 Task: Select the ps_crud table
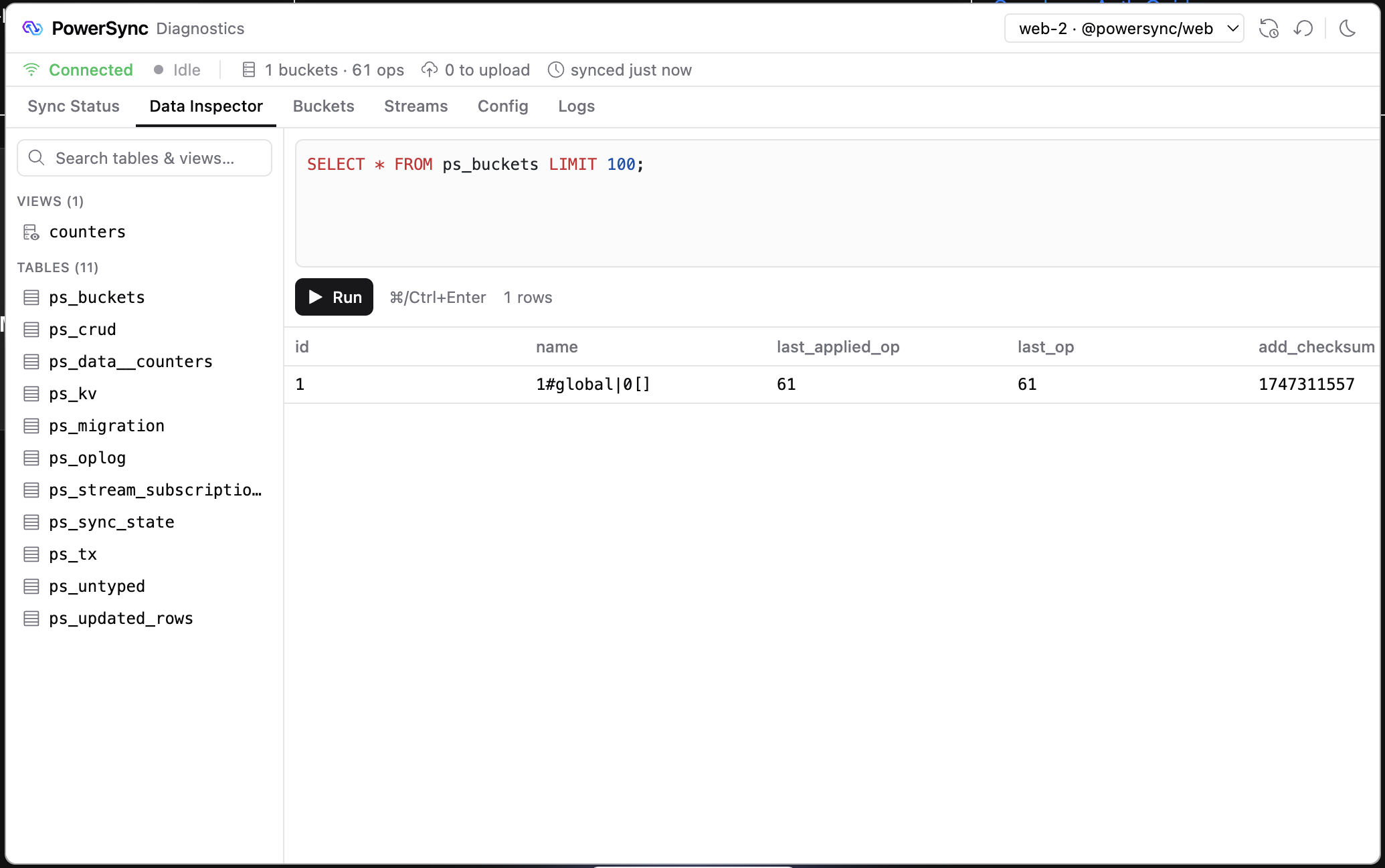145,330
